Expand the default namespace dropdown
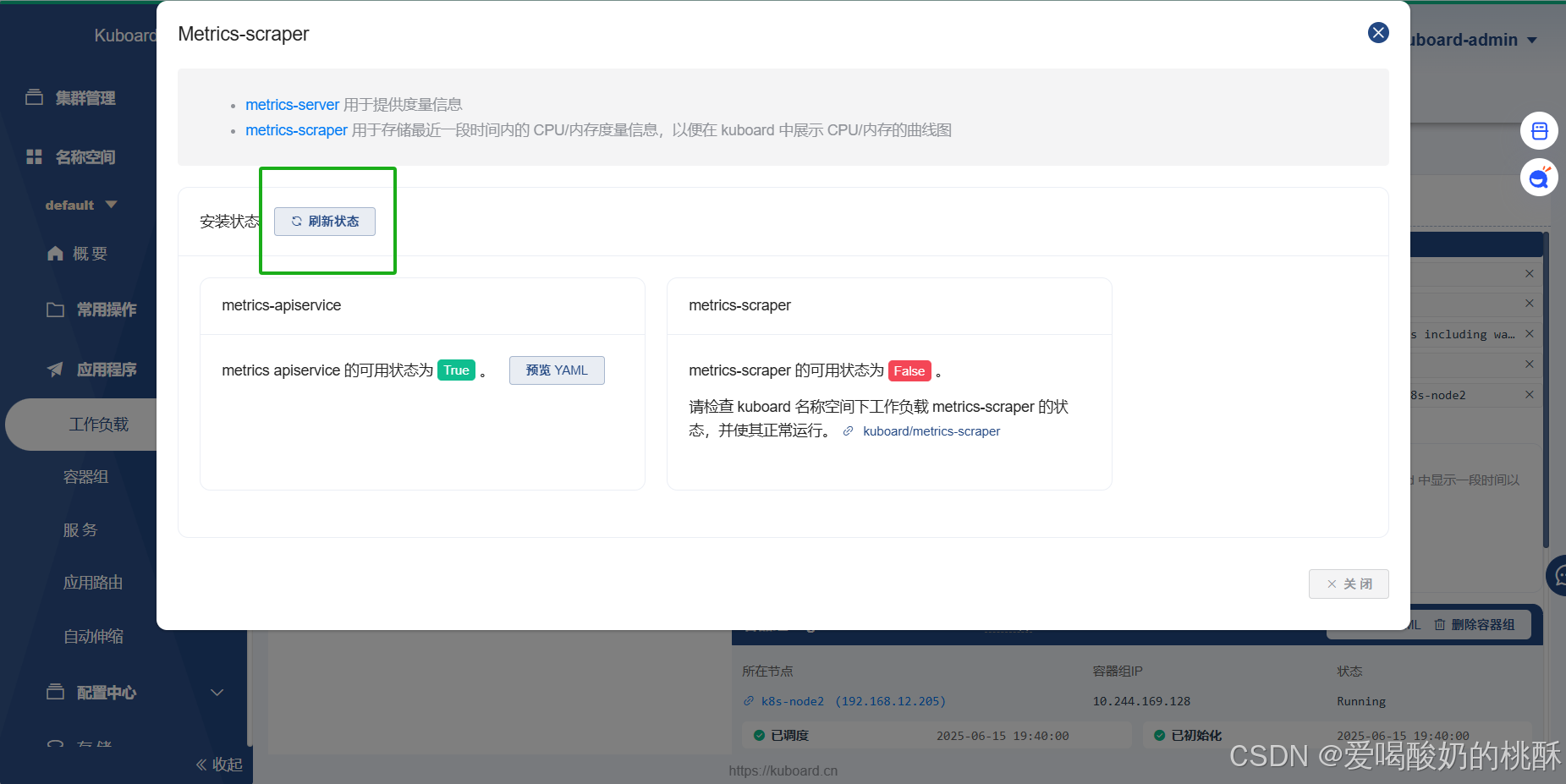1566x784 pixels. (81, 206)
